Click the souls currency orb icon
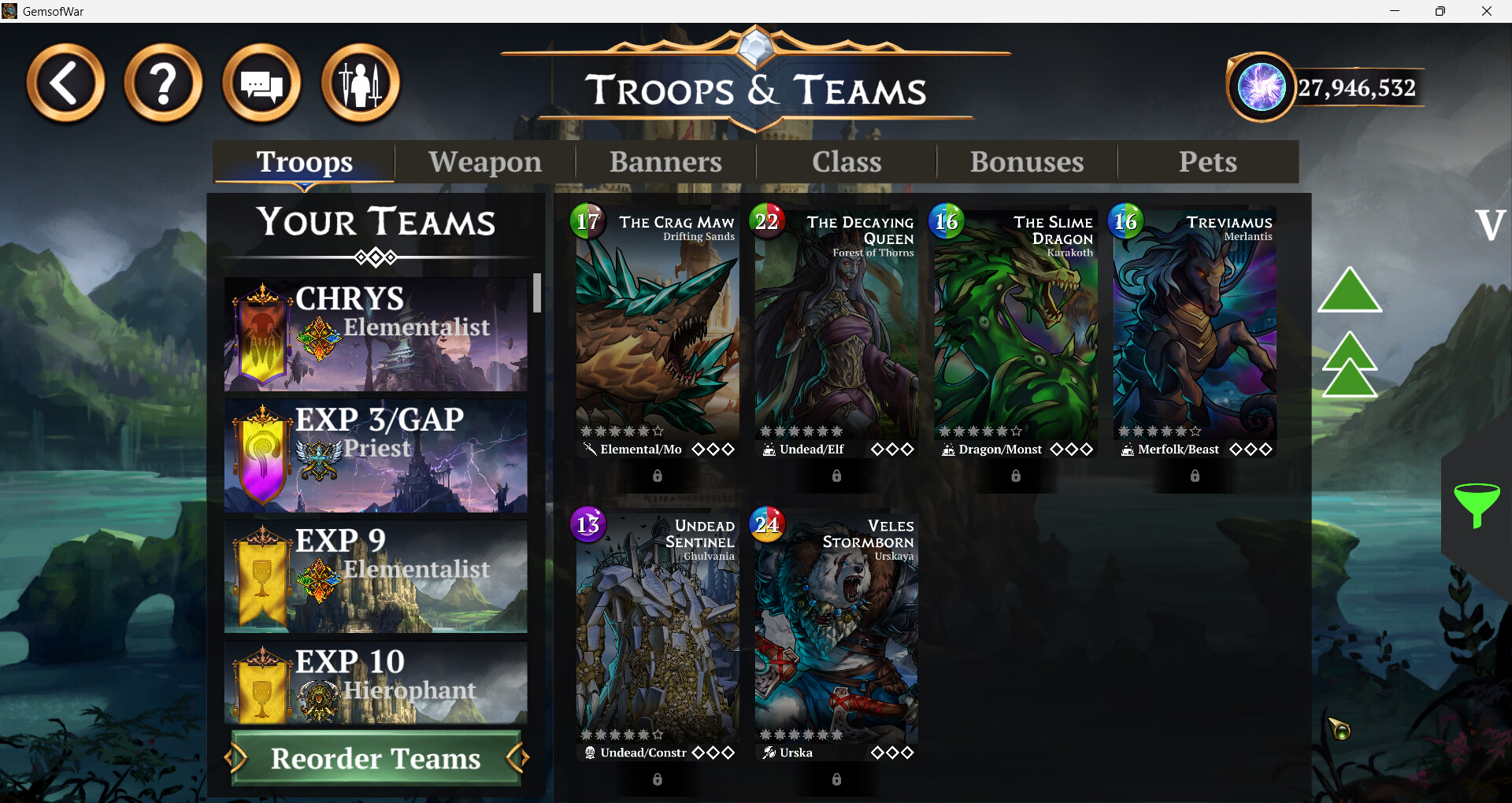 coord(1261,87)
